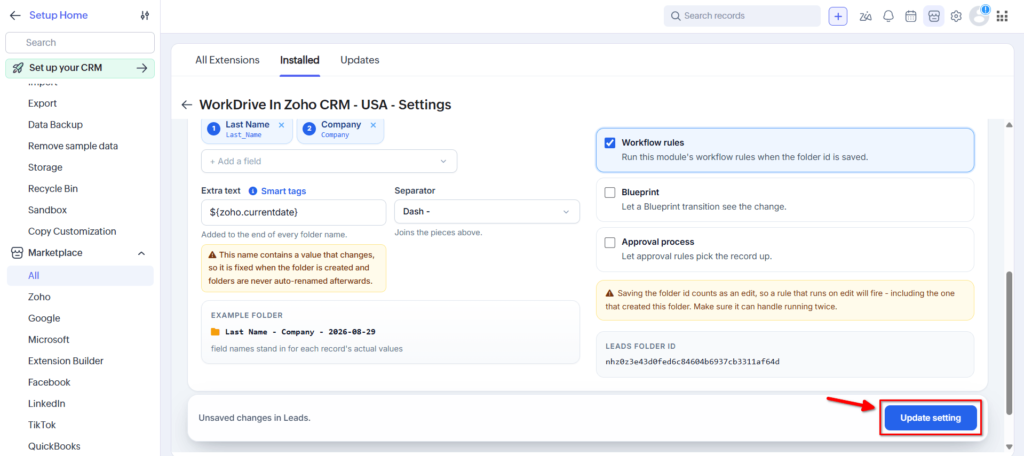Click the Extra text input field
This screenshot has height=456, width=1024.
pos(293,212)
